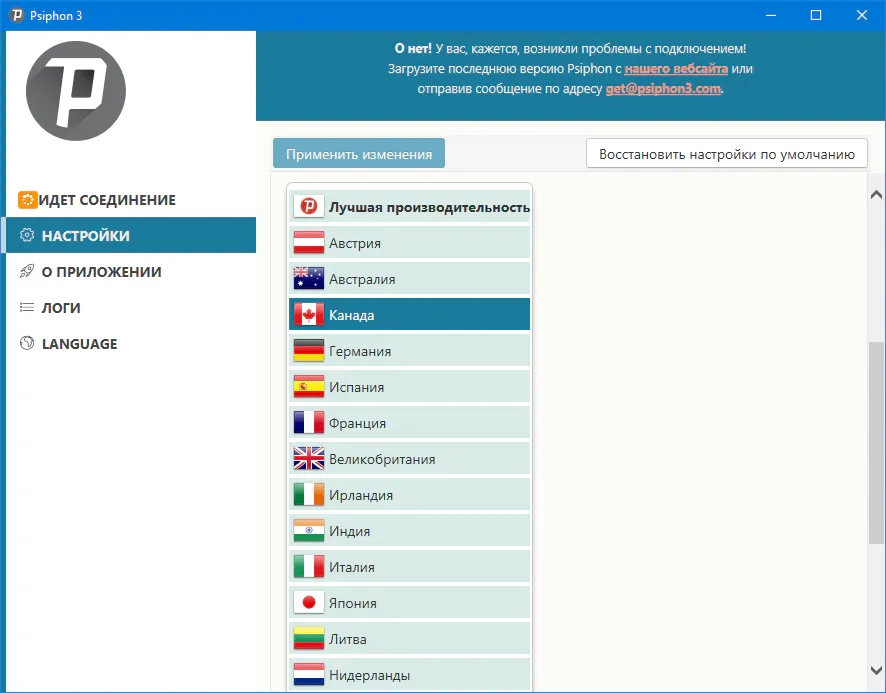886x693 pixels.
Task: Choose Италия from region list
Action: 410,567
